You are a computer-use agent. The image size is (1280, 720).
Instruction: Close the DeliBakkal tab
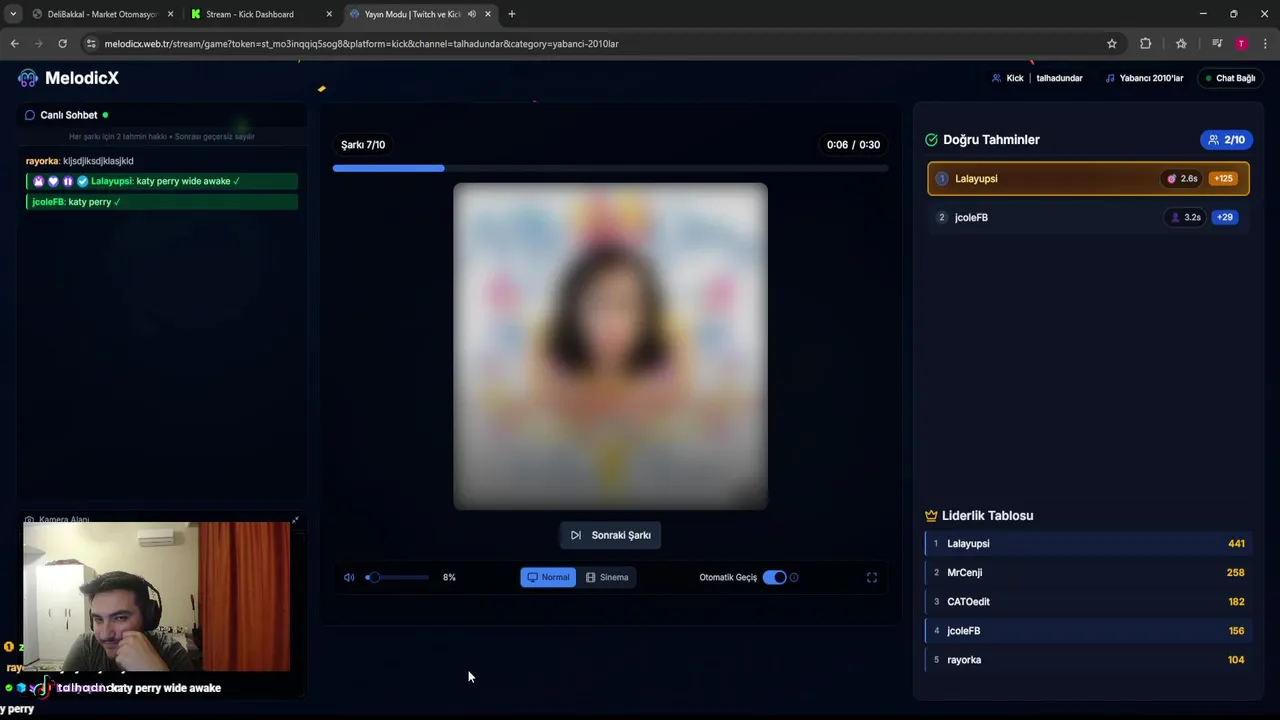[x=170, y=14]
